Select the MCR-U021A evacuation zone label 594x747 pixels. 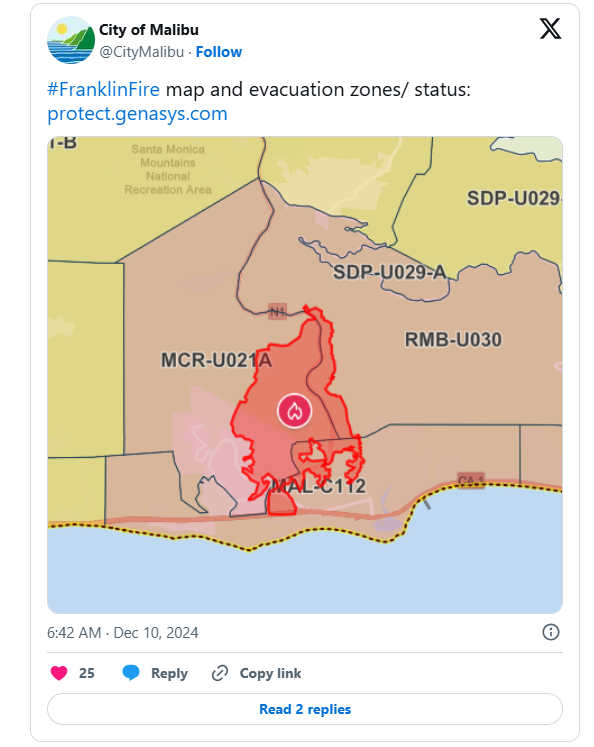point(216,360)
